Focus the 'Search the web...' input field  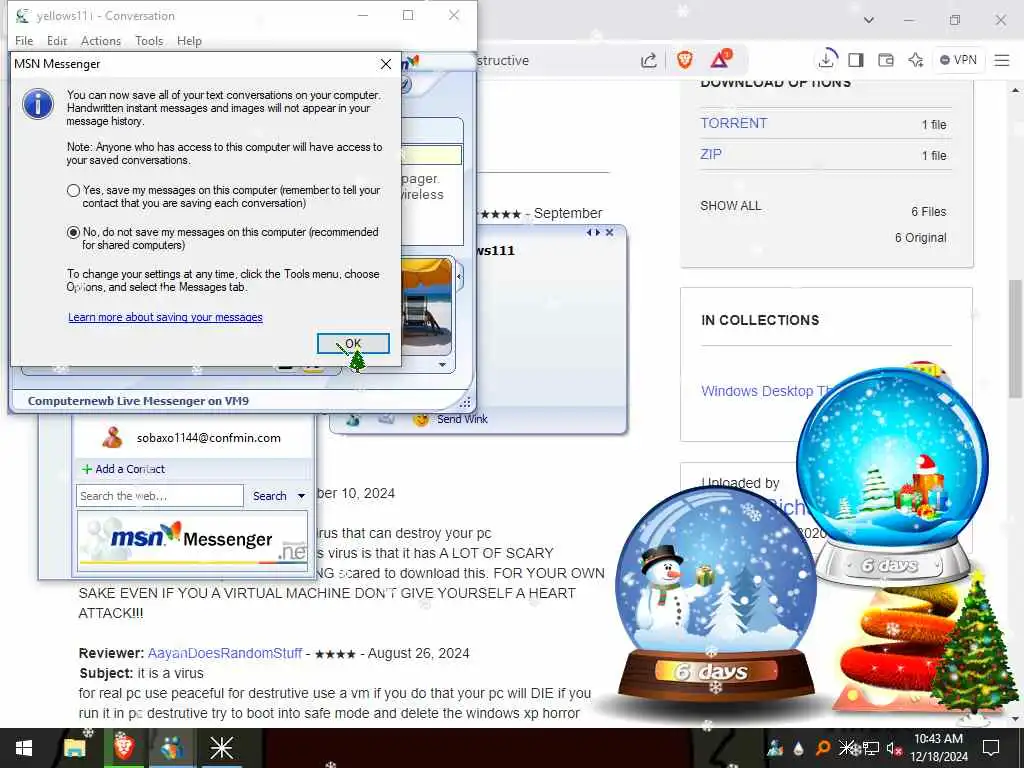click(x=160, y=496)
